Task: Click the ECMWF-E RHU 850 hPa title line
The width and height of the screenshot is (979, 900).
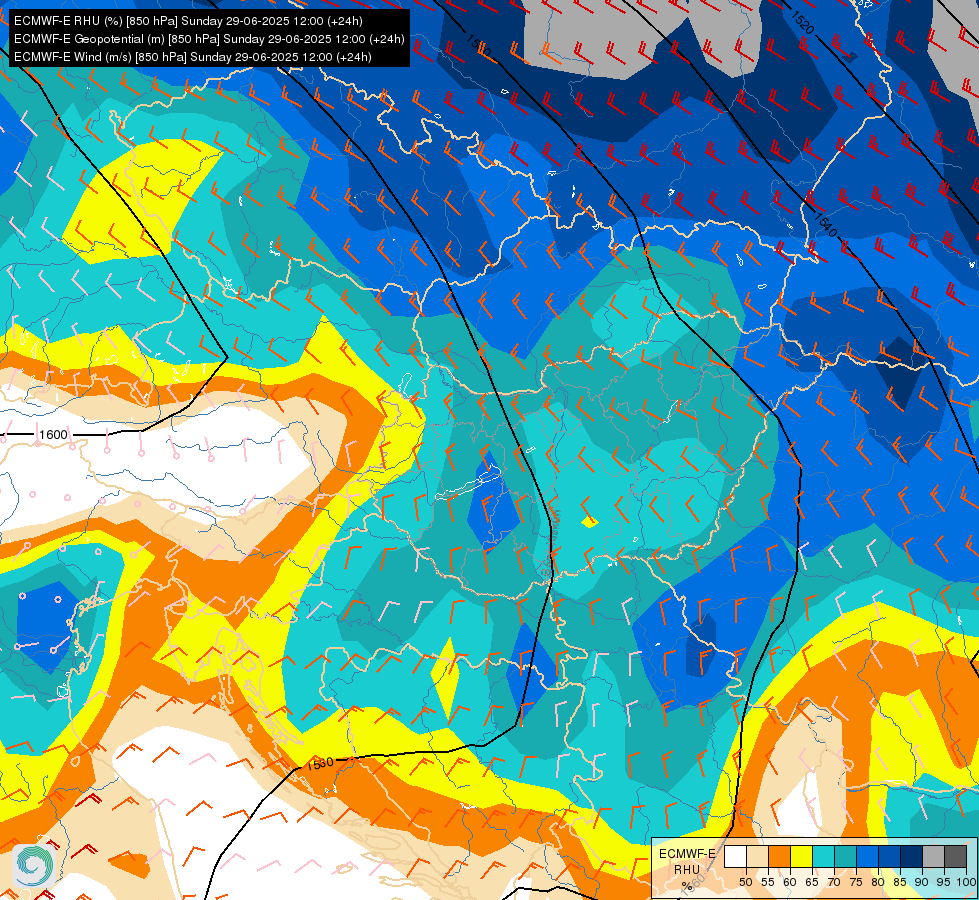Action: pos(188,21)
